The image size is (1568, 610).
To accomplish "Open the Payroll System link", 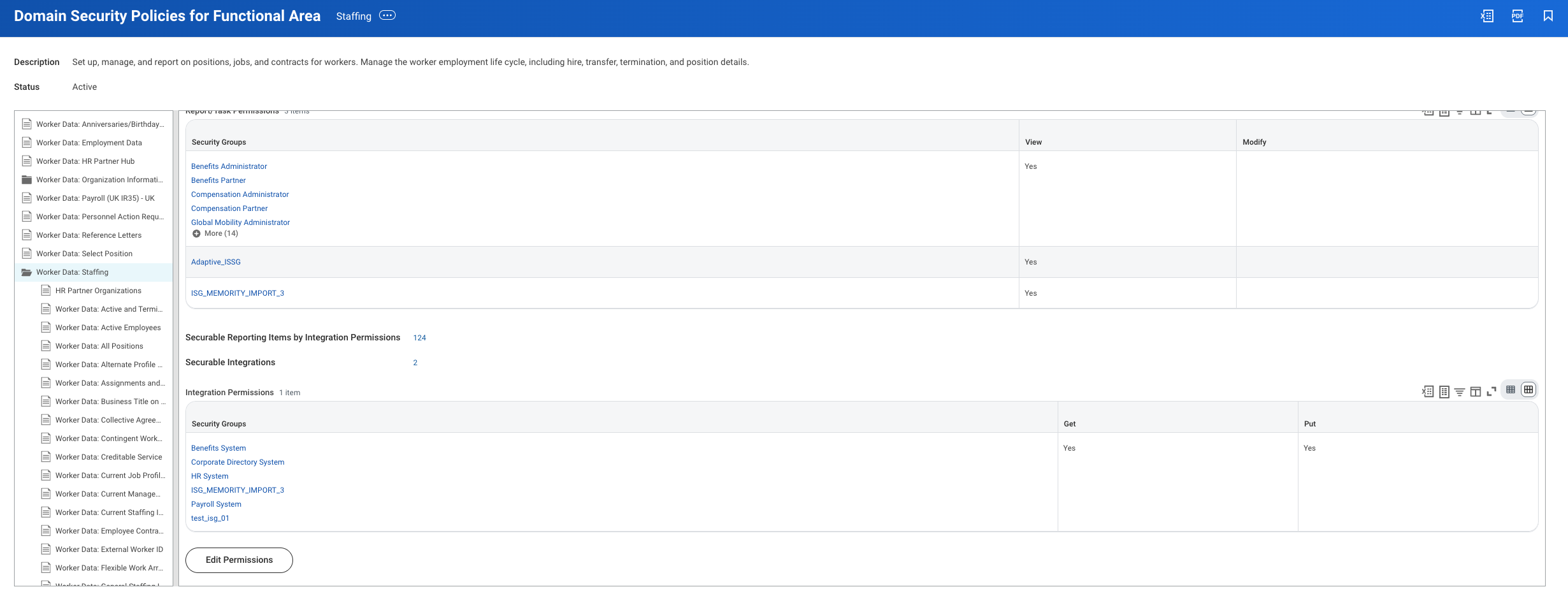I will [216, 504].
